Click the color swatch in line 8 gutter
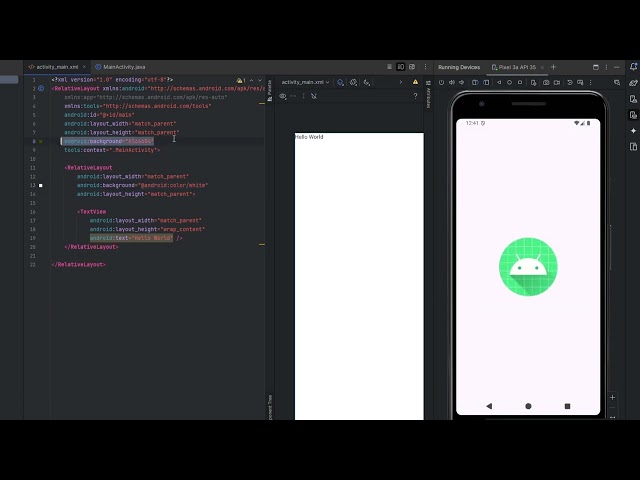Screen dimensions: 640x480 [x=40, y=141]
